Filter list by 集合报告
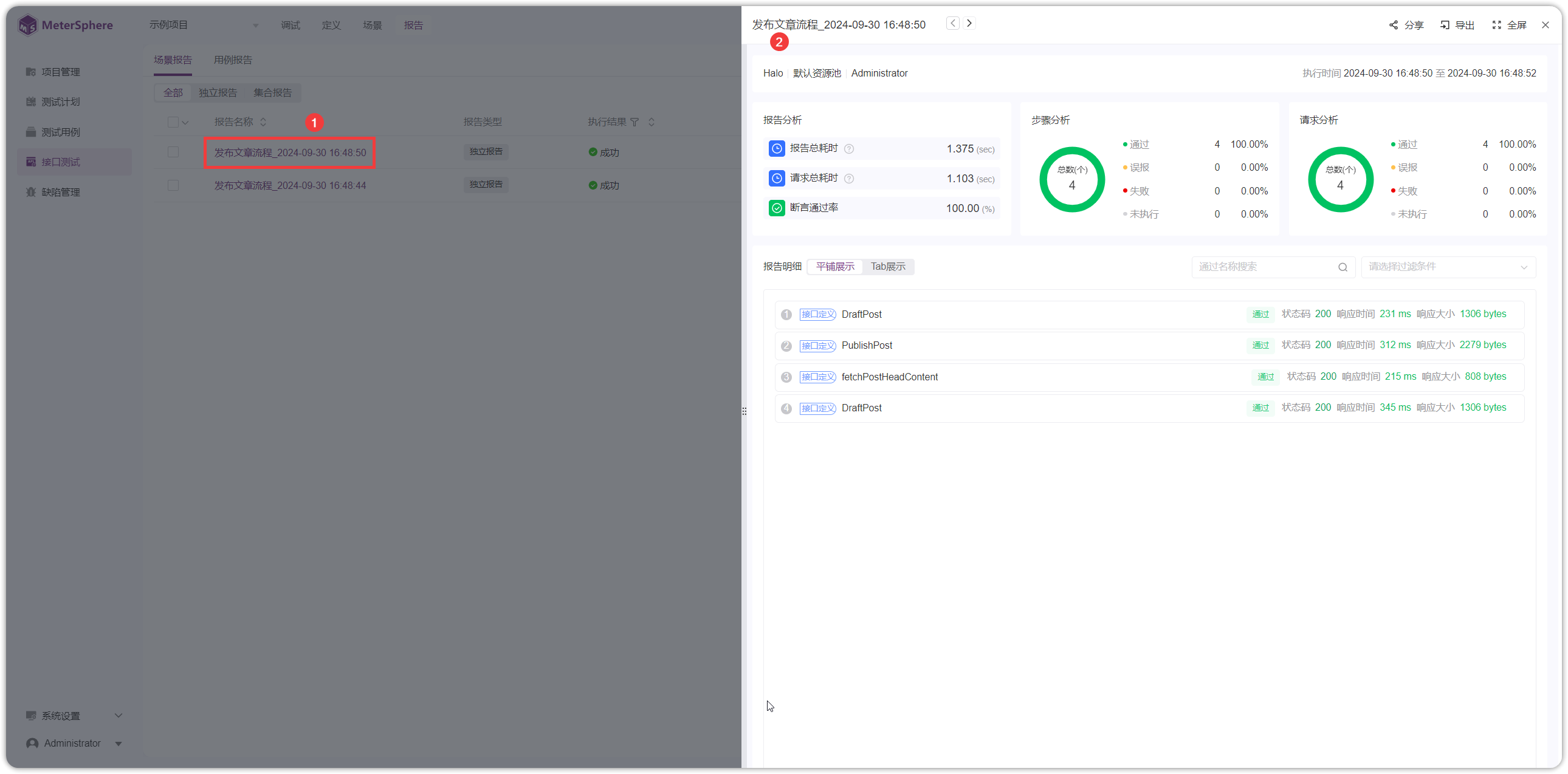 (x=273, y=92)
